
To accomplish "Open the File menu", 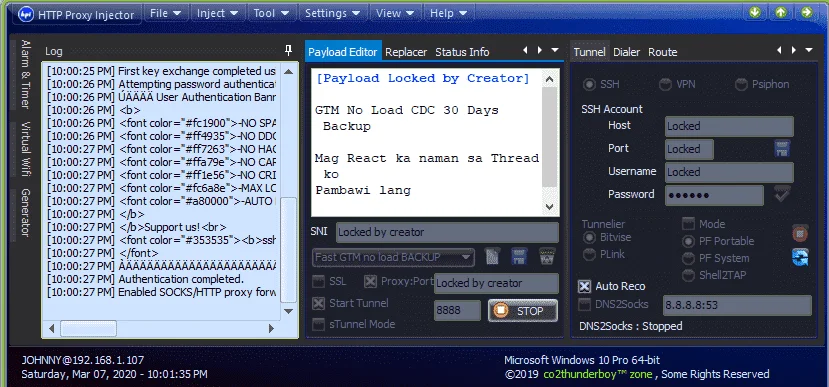I will (165, 13).
